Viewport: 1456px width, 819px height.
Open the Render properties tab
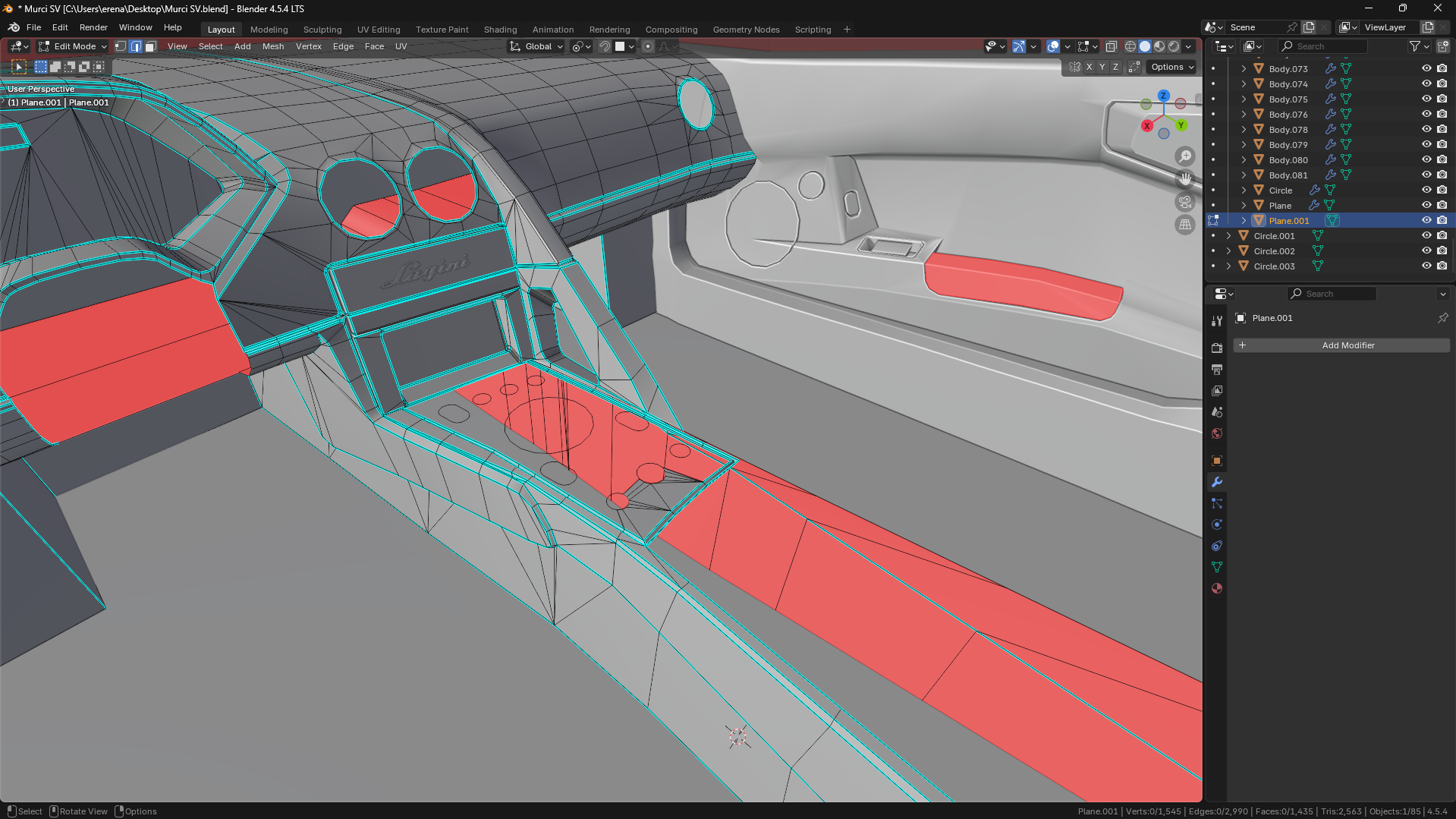pyautogui.click(x=1217, y=348)
